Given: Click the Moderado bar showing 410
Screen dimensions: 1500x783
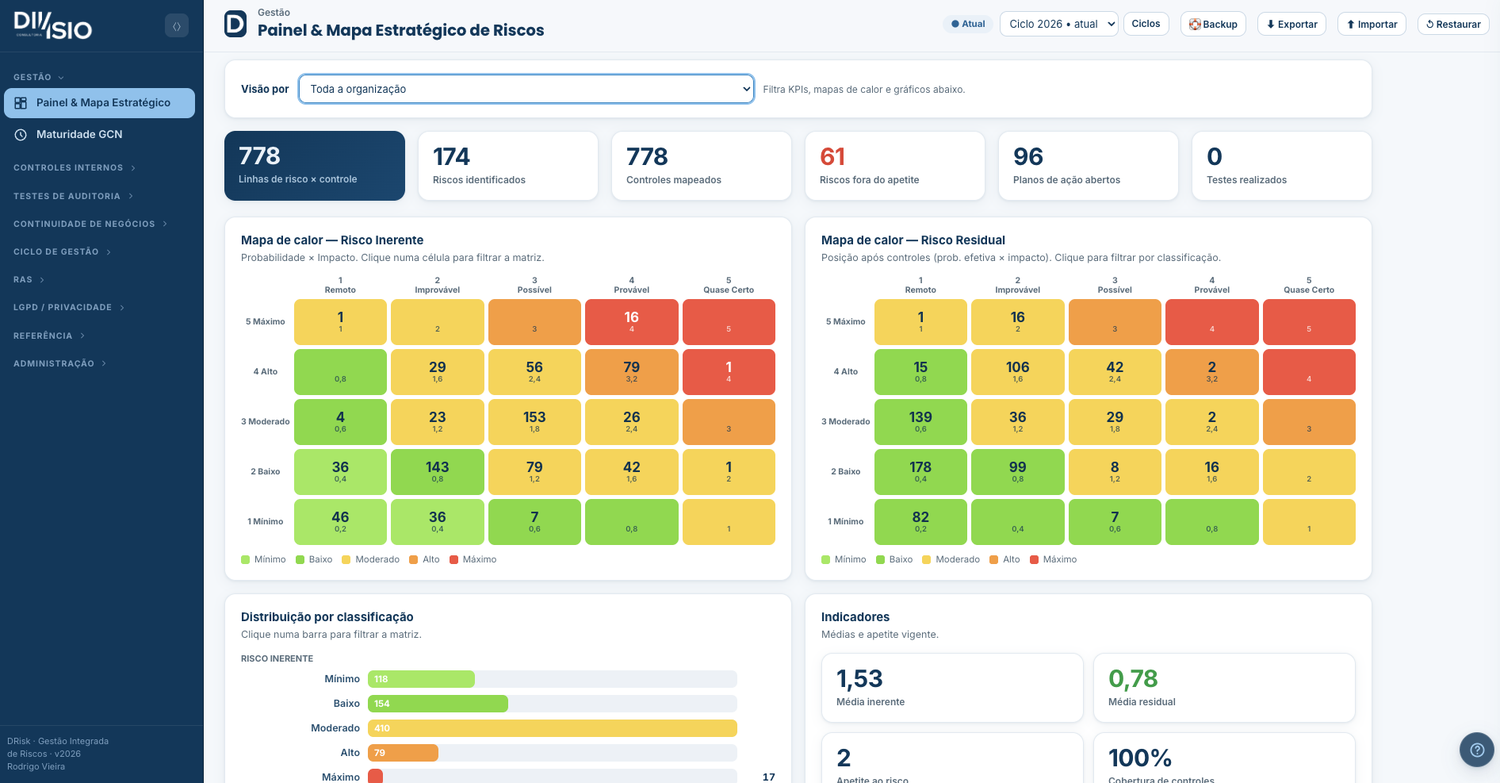Looking at the screenshot, I should (552, 728).
